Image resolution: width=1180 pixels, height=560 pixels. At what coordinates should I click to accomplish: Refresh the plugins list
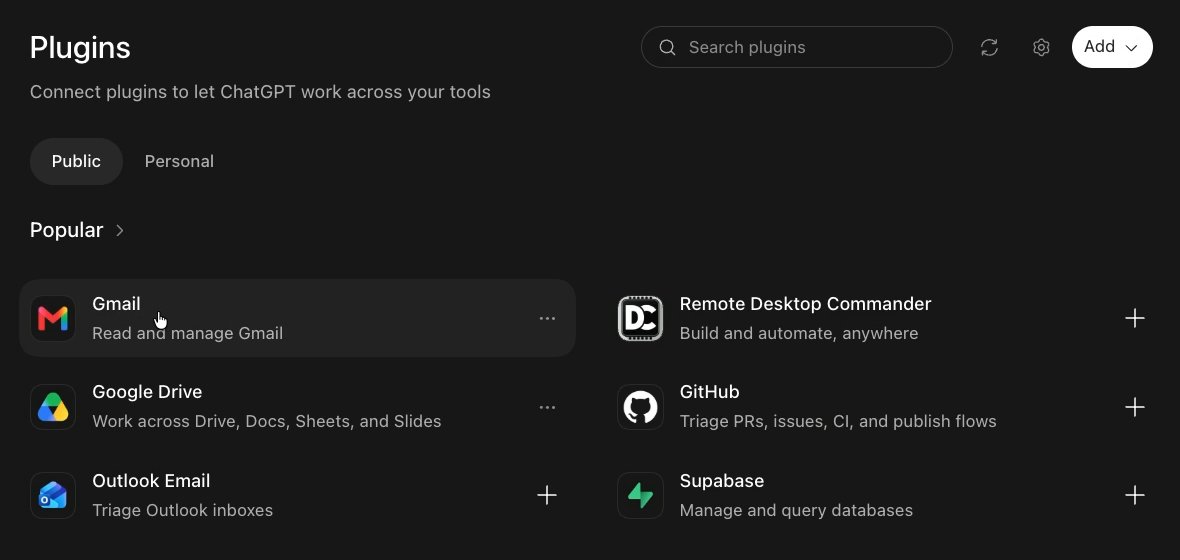(x=989, y=47)
